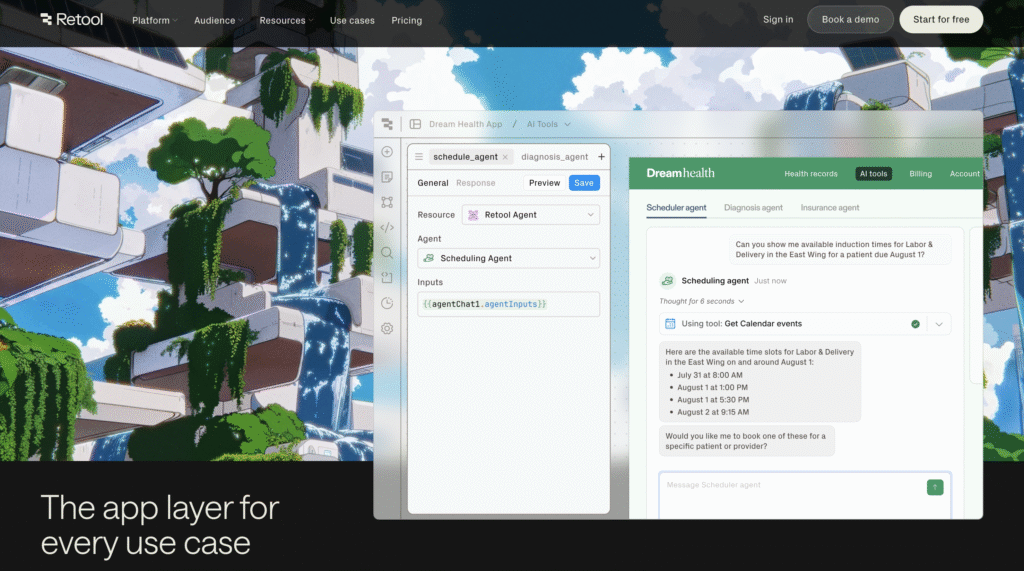Open the Resource dropdown showing Retool Agent
The height and width of the screenshot is (571, 1024).
coord(530,214)
